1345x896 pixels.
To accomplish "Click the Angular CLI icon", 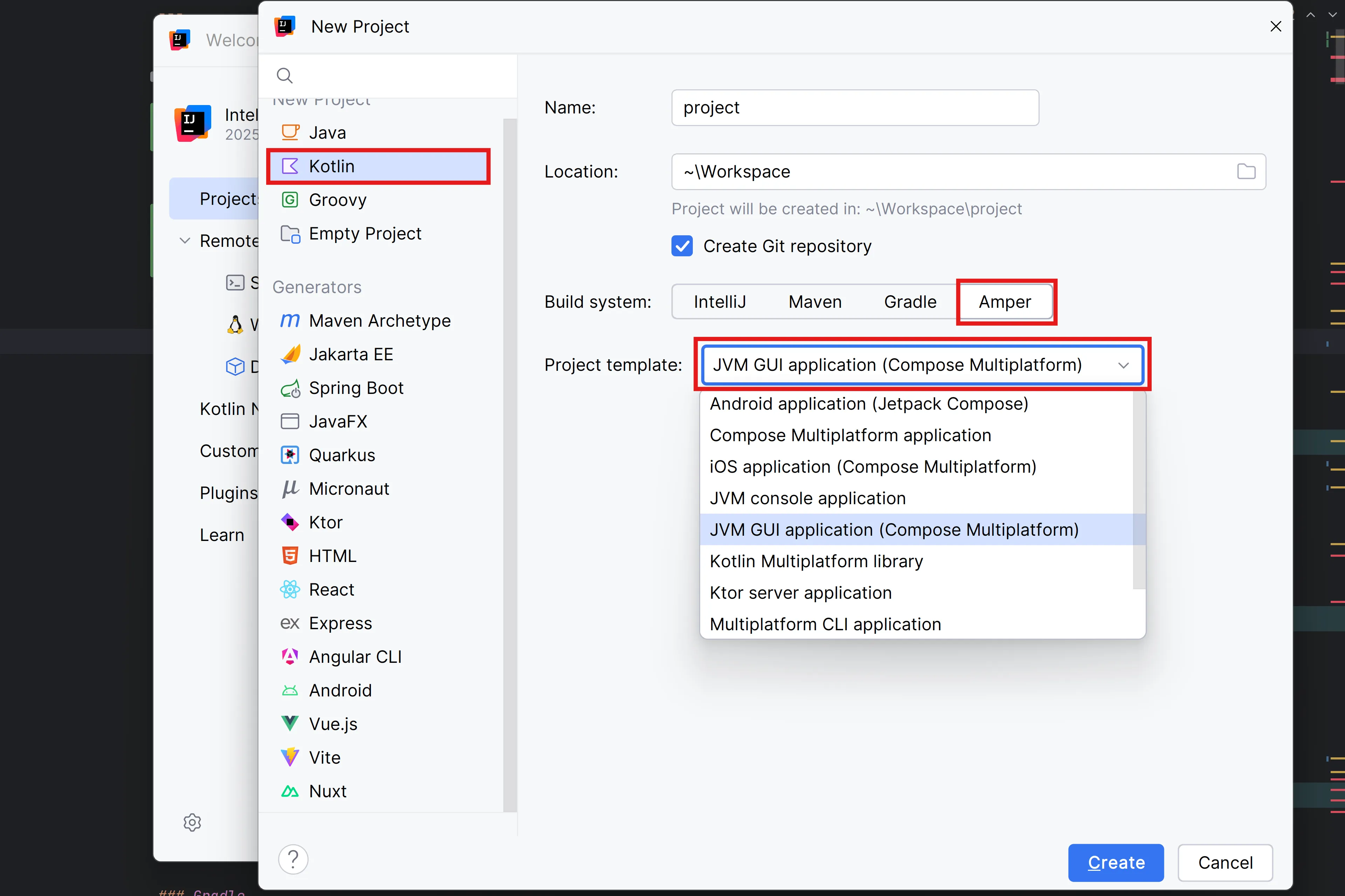I will (290, 657).
